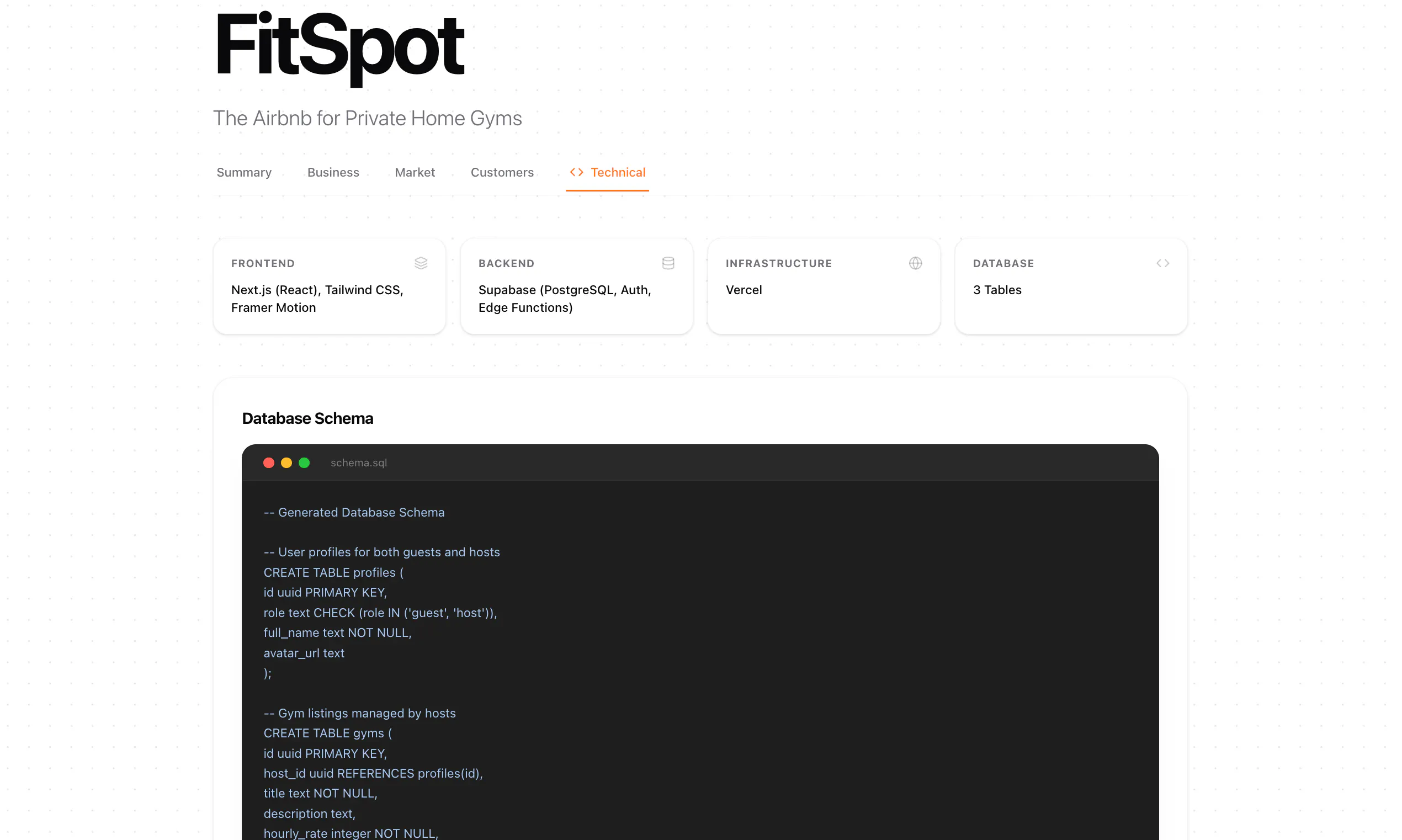This screenshot has width=1402, height=840.
Task: Click the database icon in Backend card
Action: click(668, 263)
